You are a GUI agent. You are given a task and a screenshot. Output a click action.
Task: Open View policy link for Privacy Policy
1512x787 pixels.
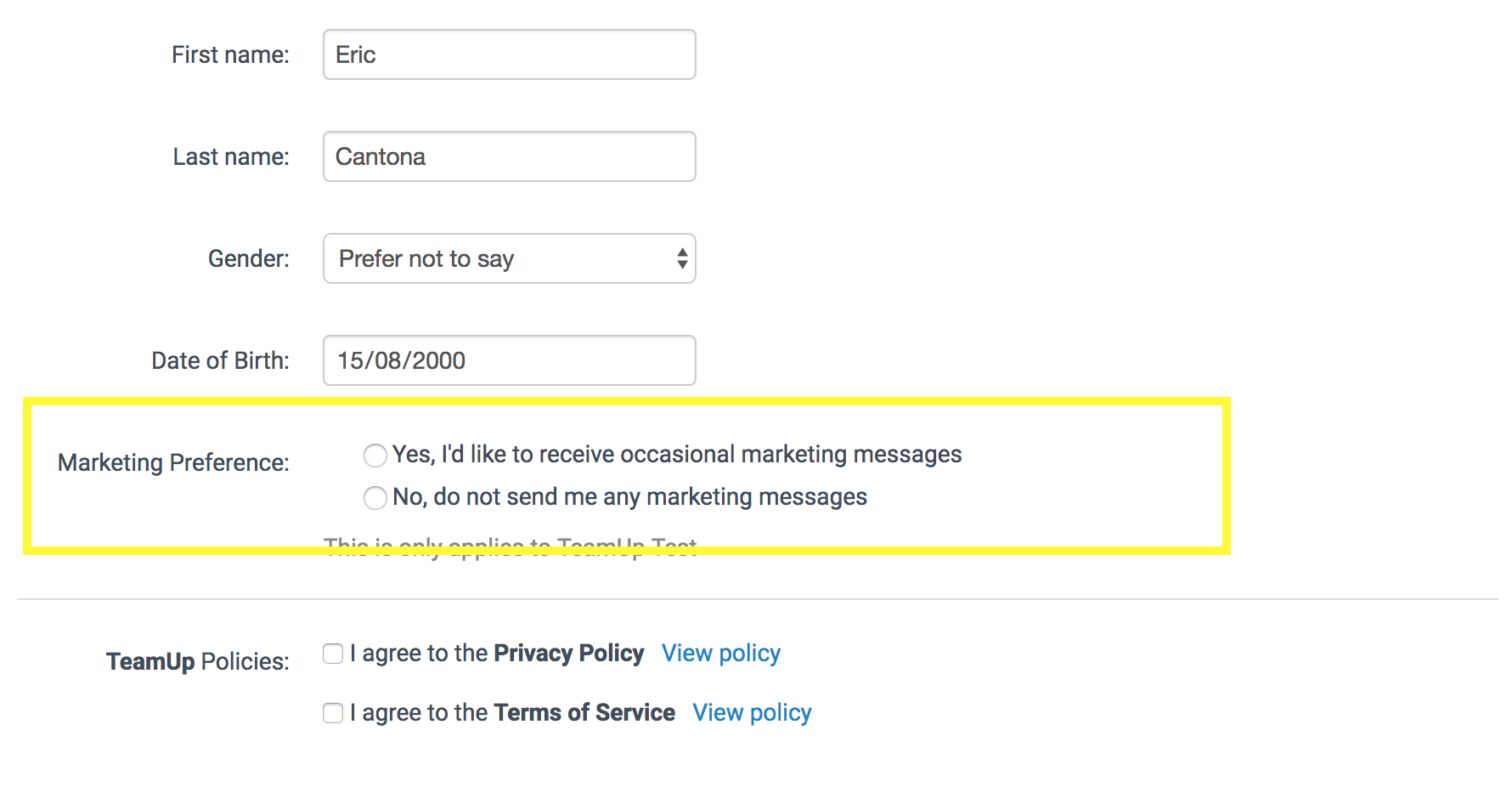720,654
